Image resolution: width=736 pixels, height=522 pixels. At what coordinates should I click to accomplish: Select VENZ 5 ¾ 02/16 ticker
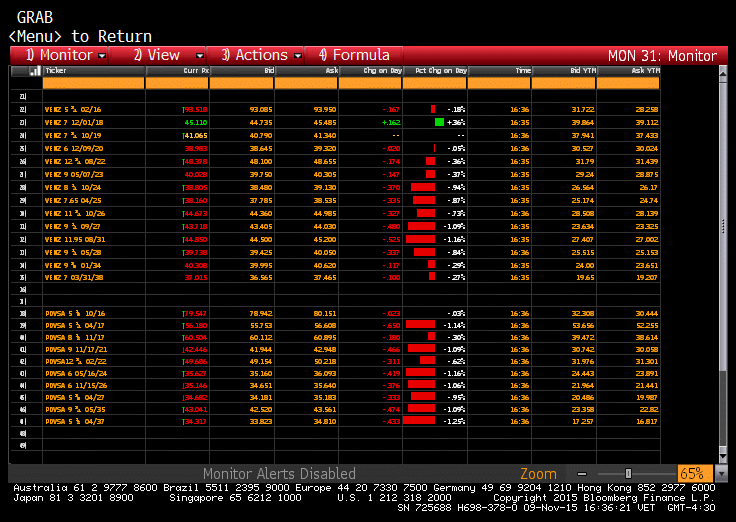(73, 109)
